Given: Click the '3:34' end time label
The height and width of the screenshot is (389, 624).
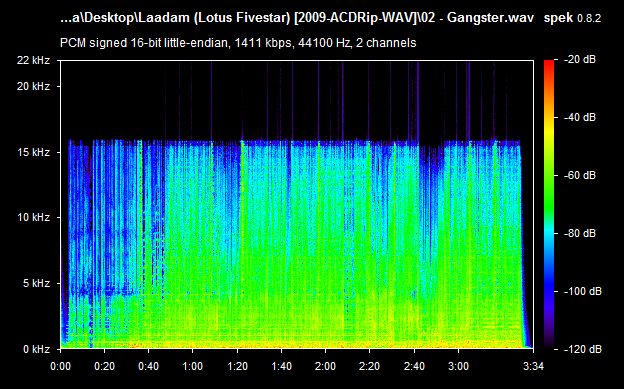Looking at the screenshot, I should [533, 366].
